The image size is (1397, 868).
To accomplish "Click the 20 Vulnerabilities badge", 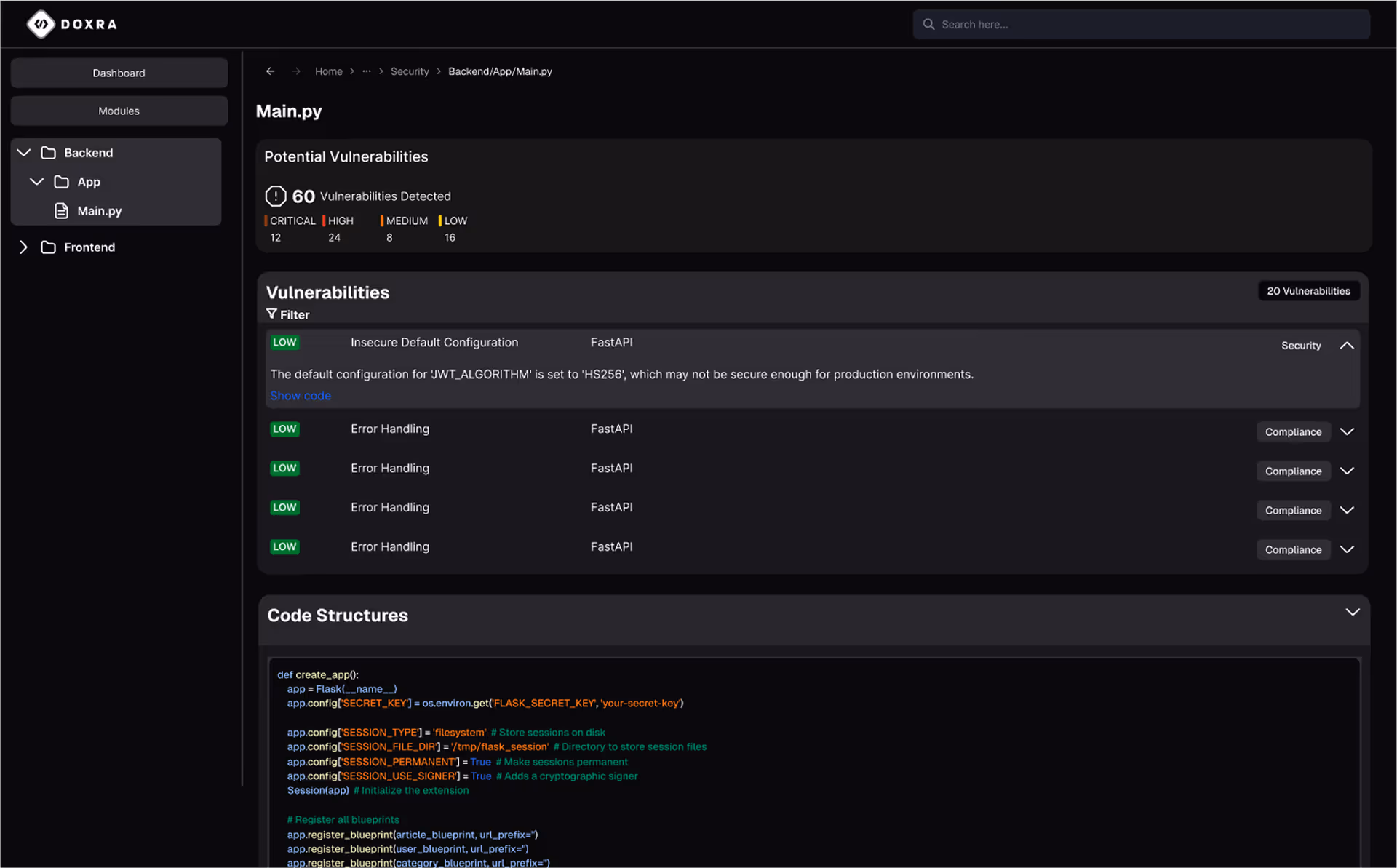I will pyautogui.click(x=1308, y=291).
